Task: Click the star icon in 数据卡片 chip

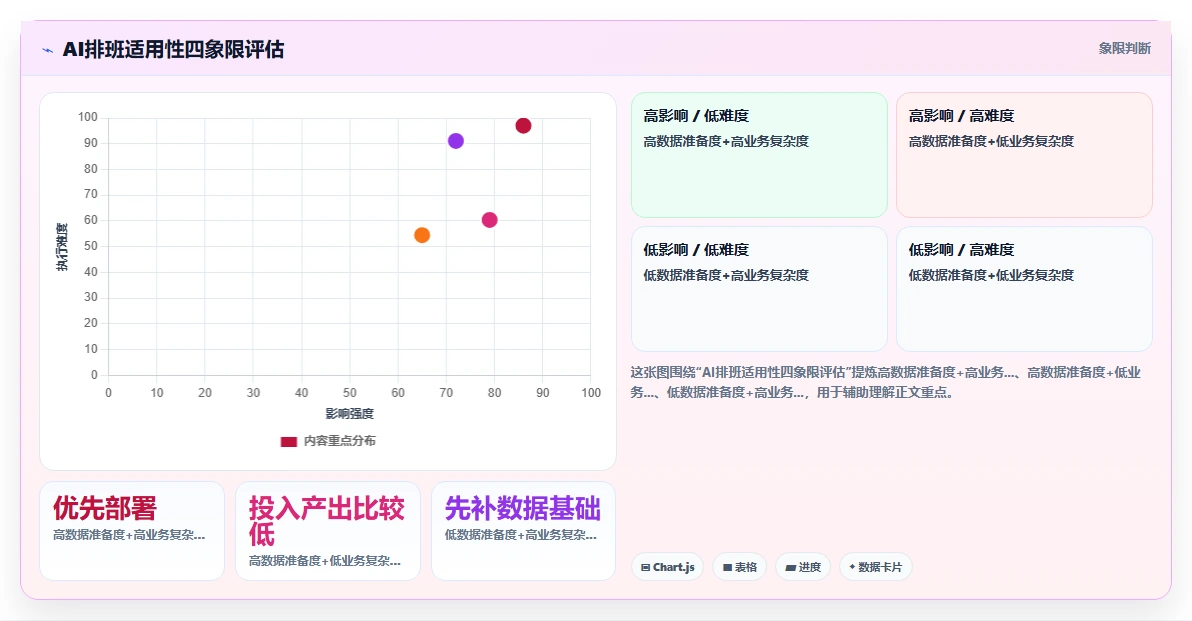Action: (x=852, y=567)
